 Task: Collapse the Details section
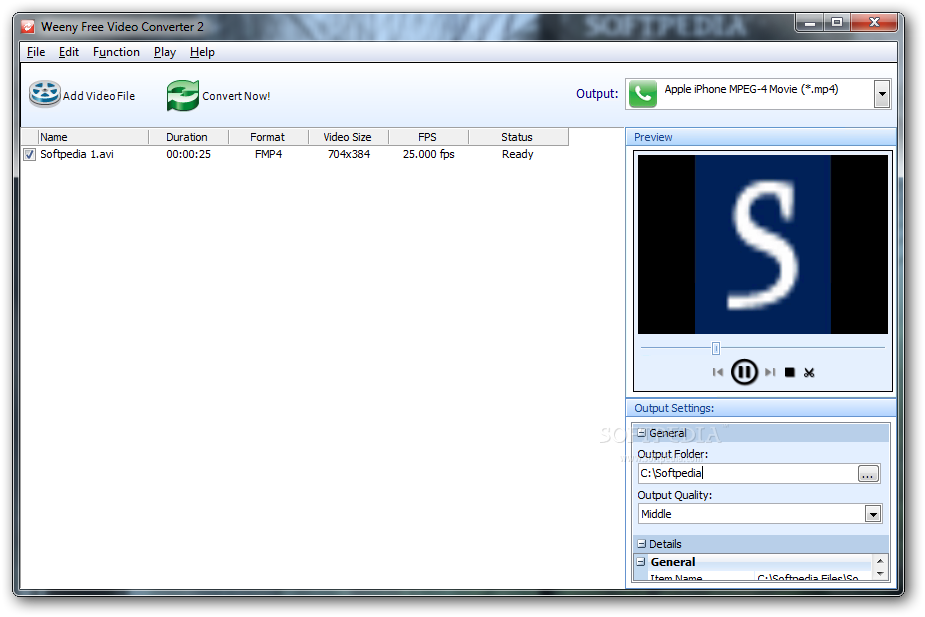pos(642,544)
